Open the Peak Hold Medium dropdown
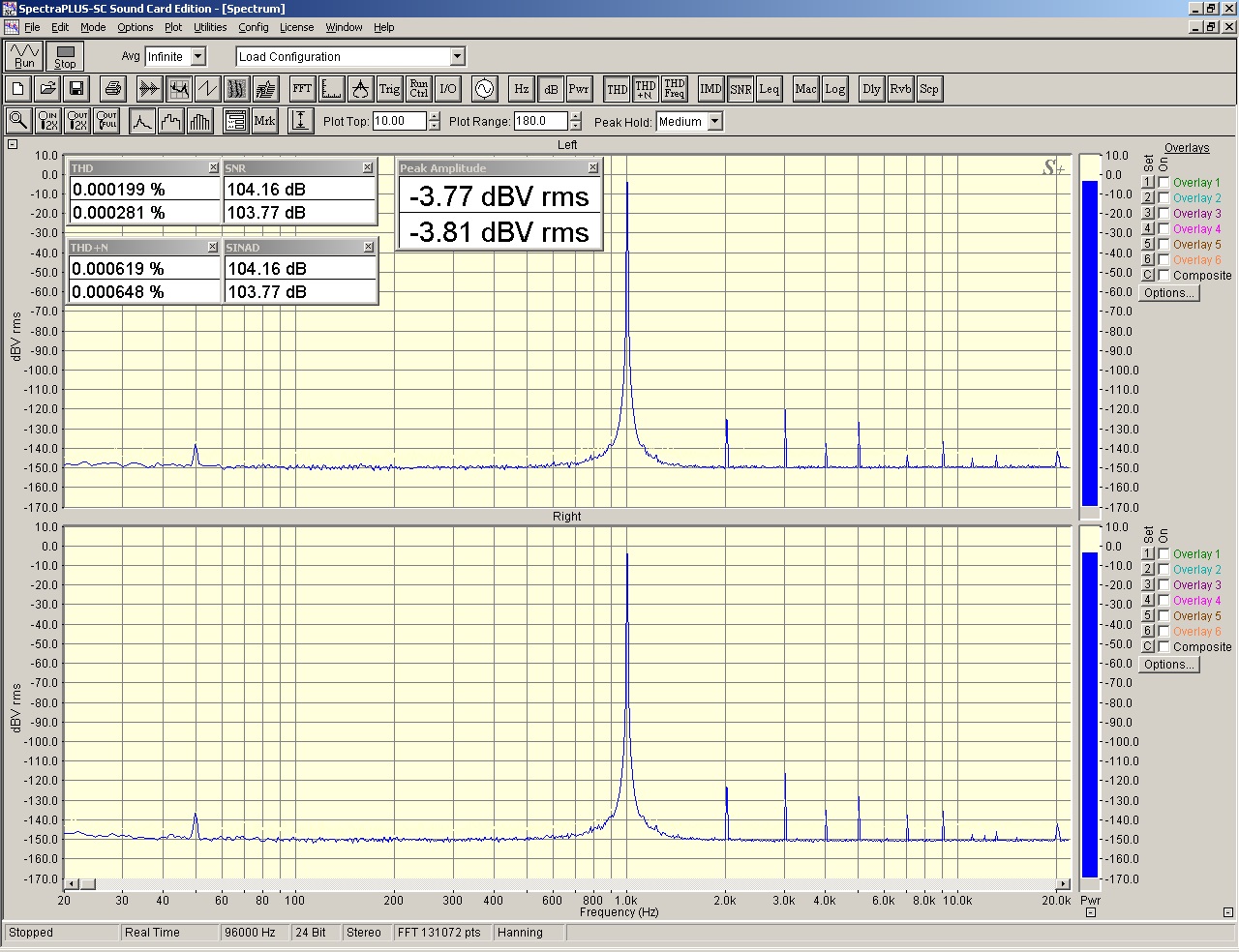The height and width of the screenshot is (952, 1239). click(x=714, y=122)
